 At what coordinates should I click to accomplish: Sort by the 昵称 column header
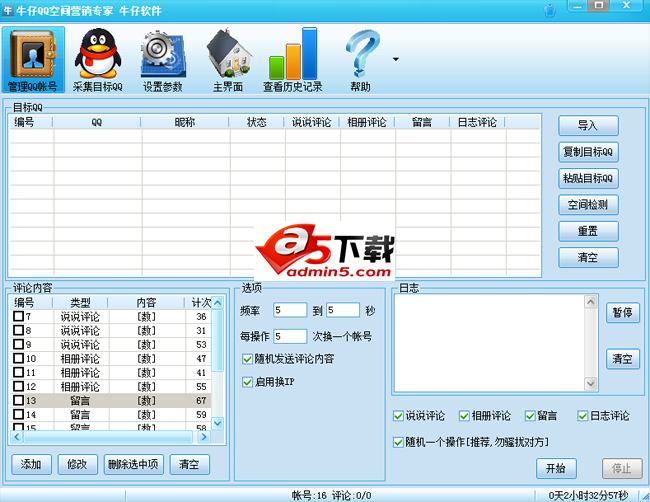tap(185, 122)
